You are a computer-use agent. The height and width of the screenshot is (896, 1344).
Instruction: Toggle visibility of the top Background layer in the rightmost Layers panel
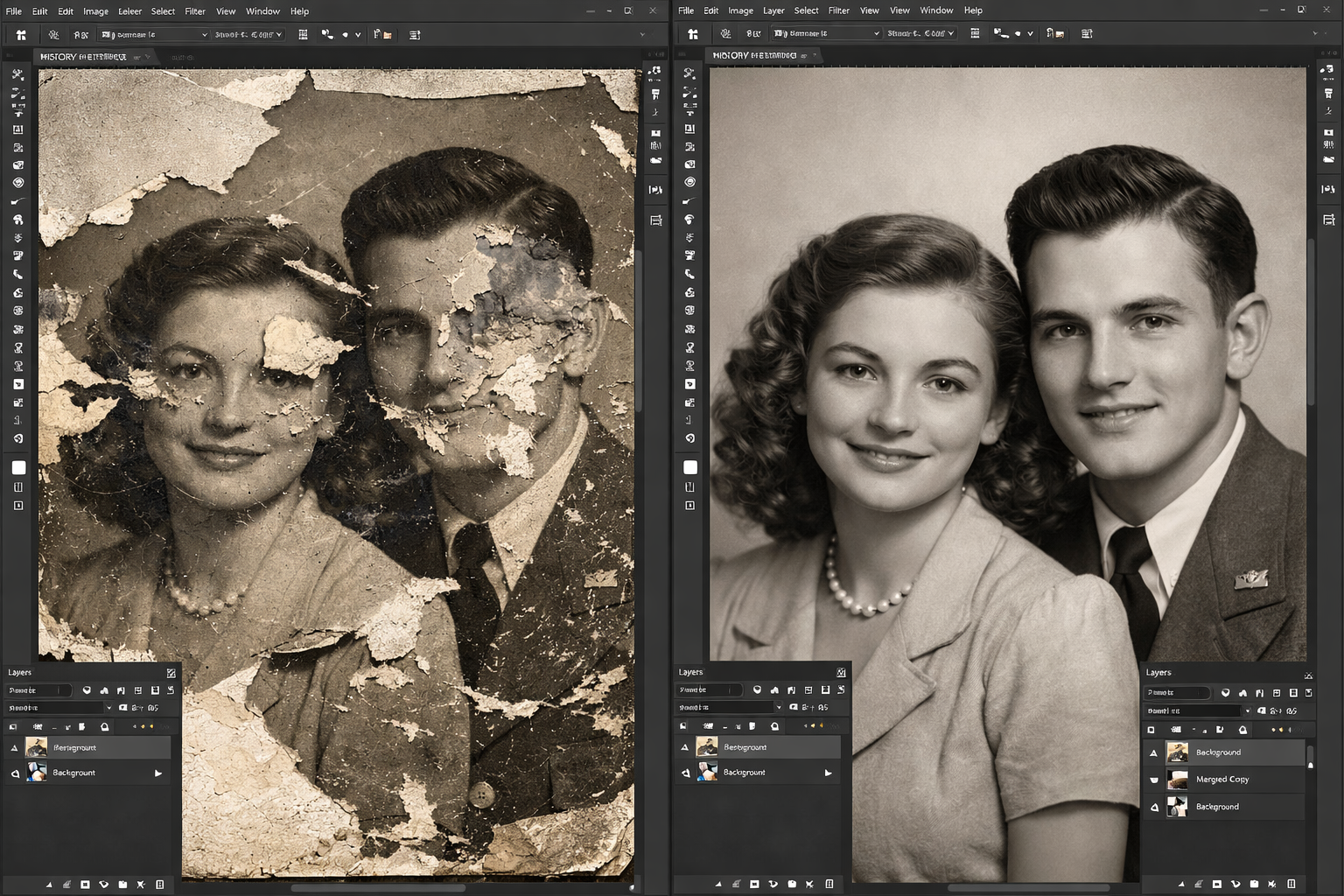[x=1153, y=752]
